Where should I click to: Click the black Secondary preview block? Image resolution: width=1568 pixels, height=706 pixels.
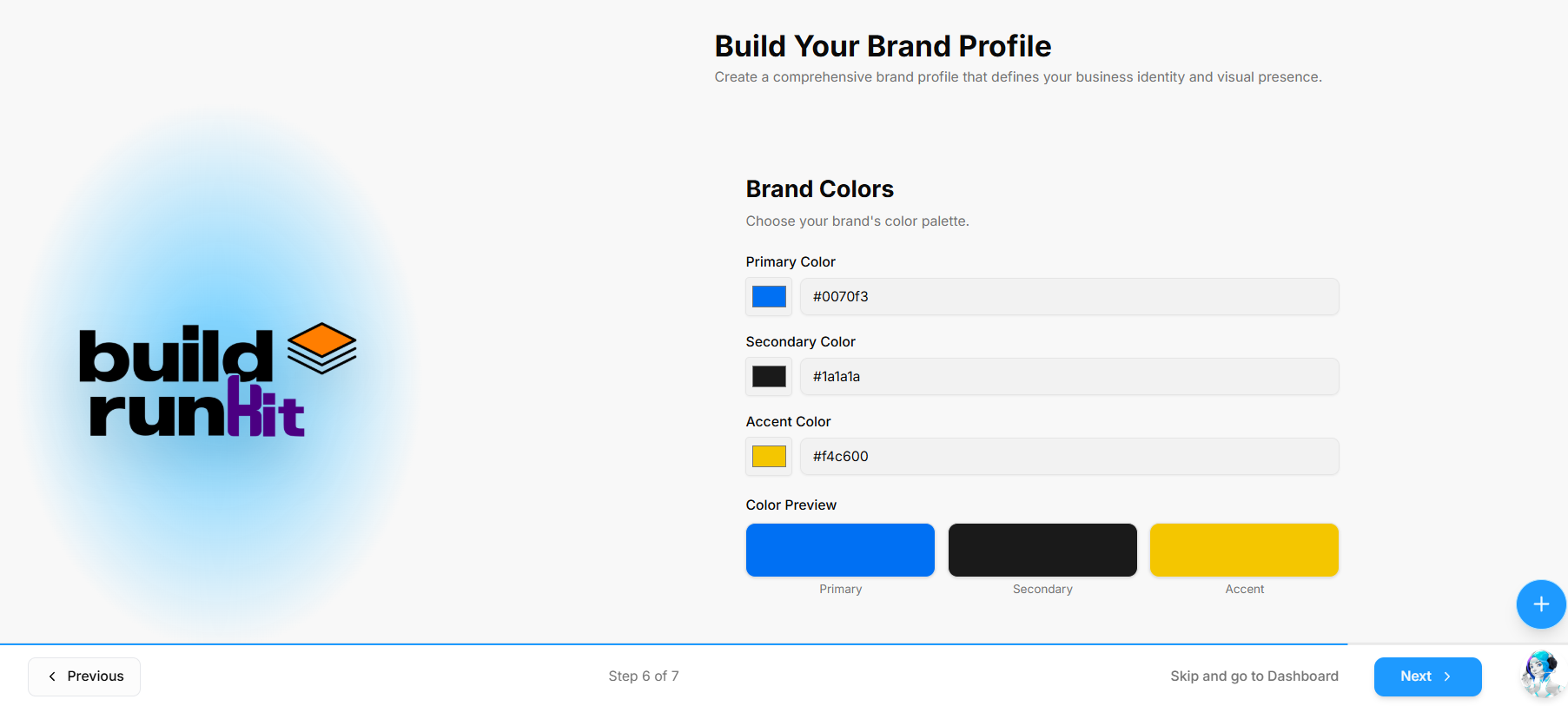(x=1042, y=550)
